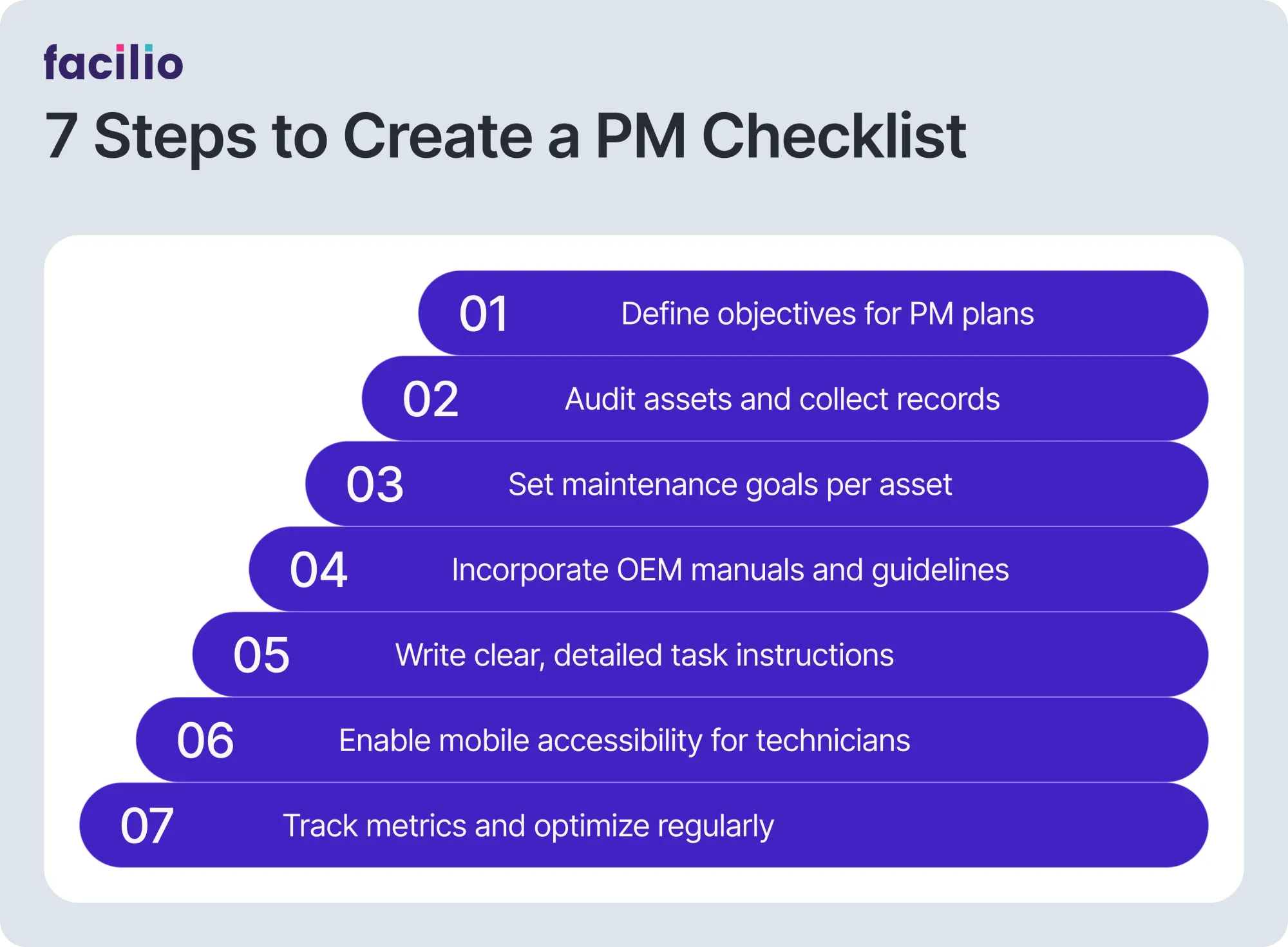Open 'Set maintenance goals per asset'
Viewport: 1288px width, 947px height.
730,484
